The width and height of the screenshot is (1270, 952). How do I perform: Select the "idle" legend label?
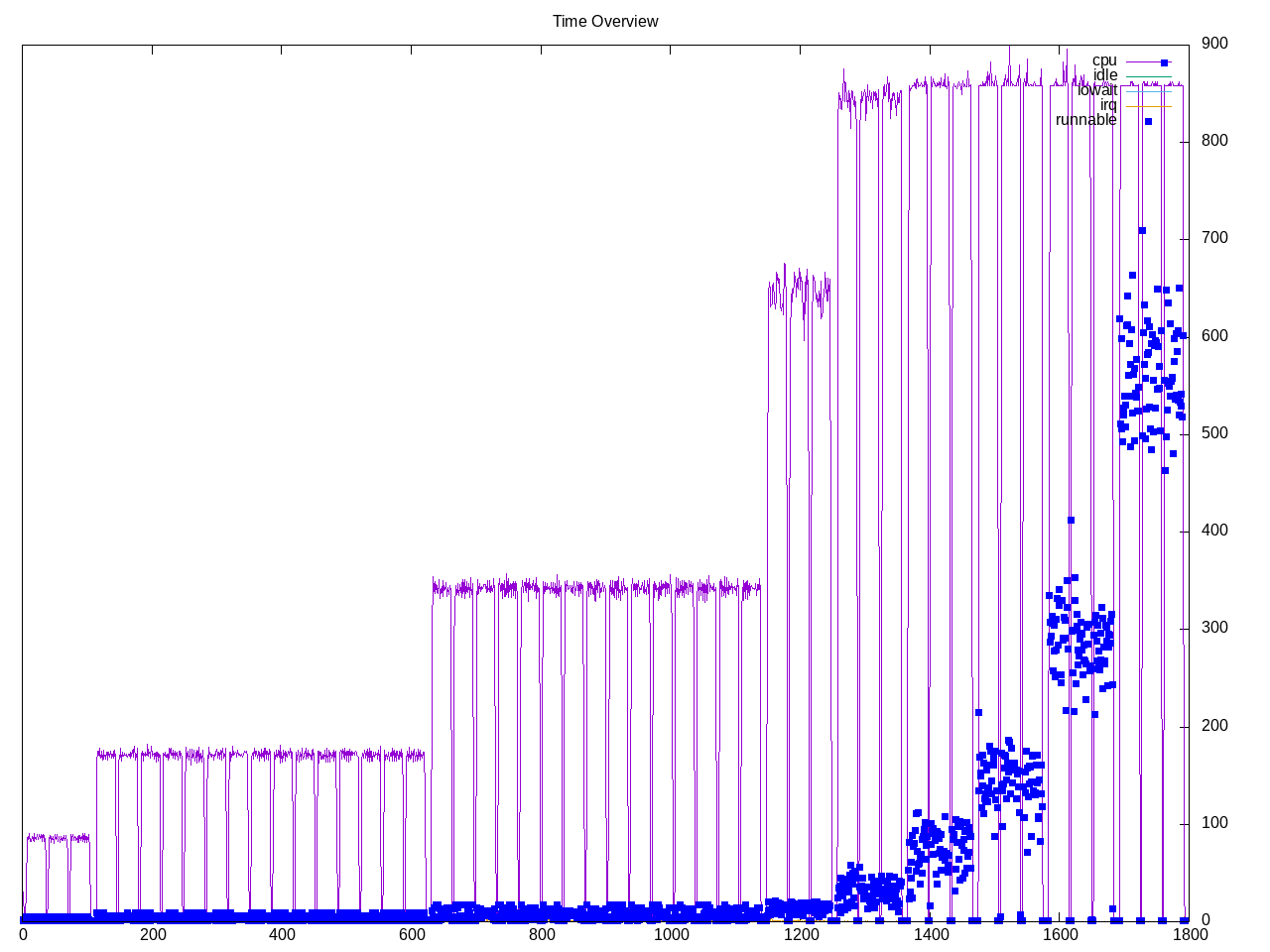[1105, 75]
